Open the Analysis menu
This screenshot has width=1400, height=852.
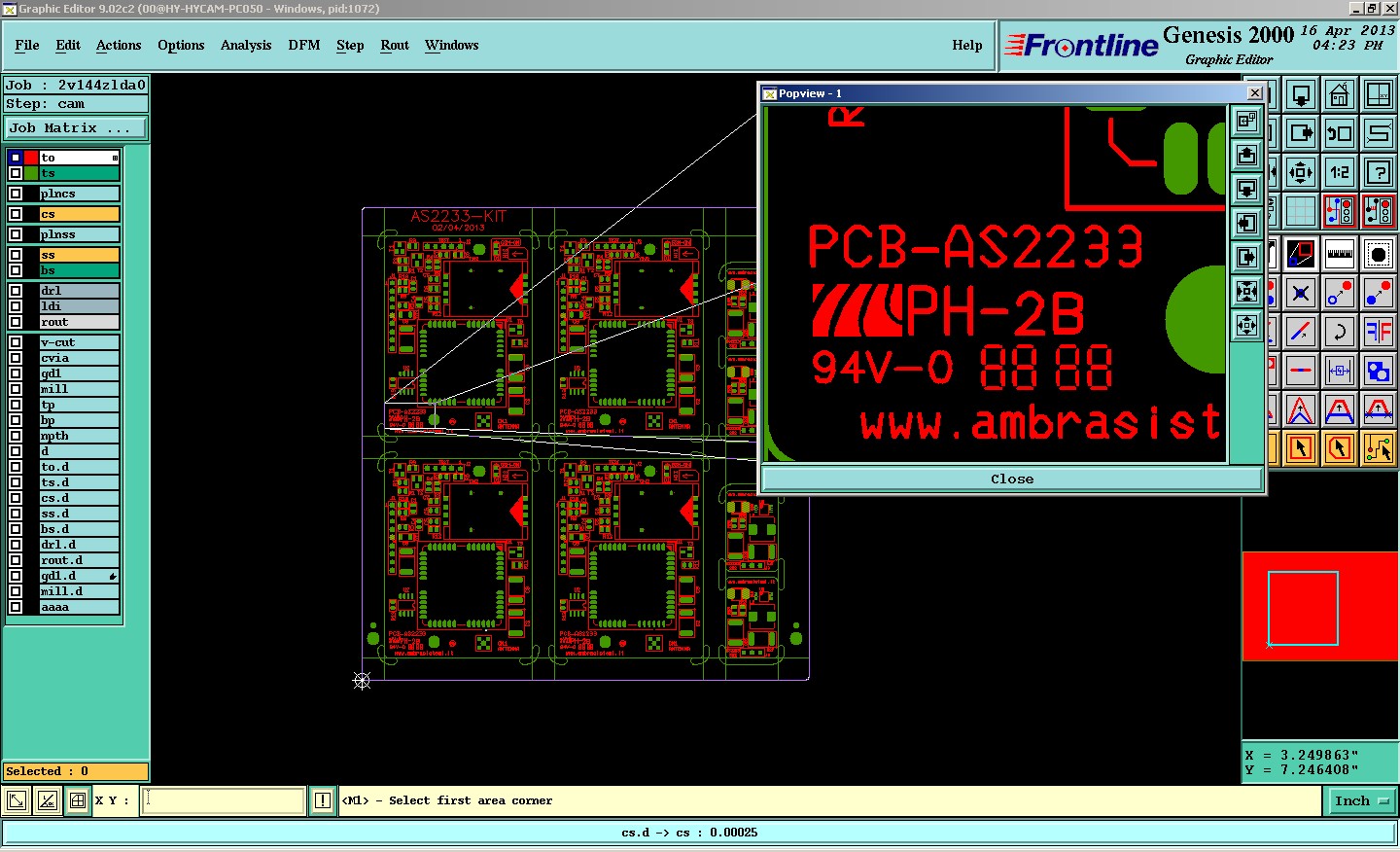click(x=246, y=46)
